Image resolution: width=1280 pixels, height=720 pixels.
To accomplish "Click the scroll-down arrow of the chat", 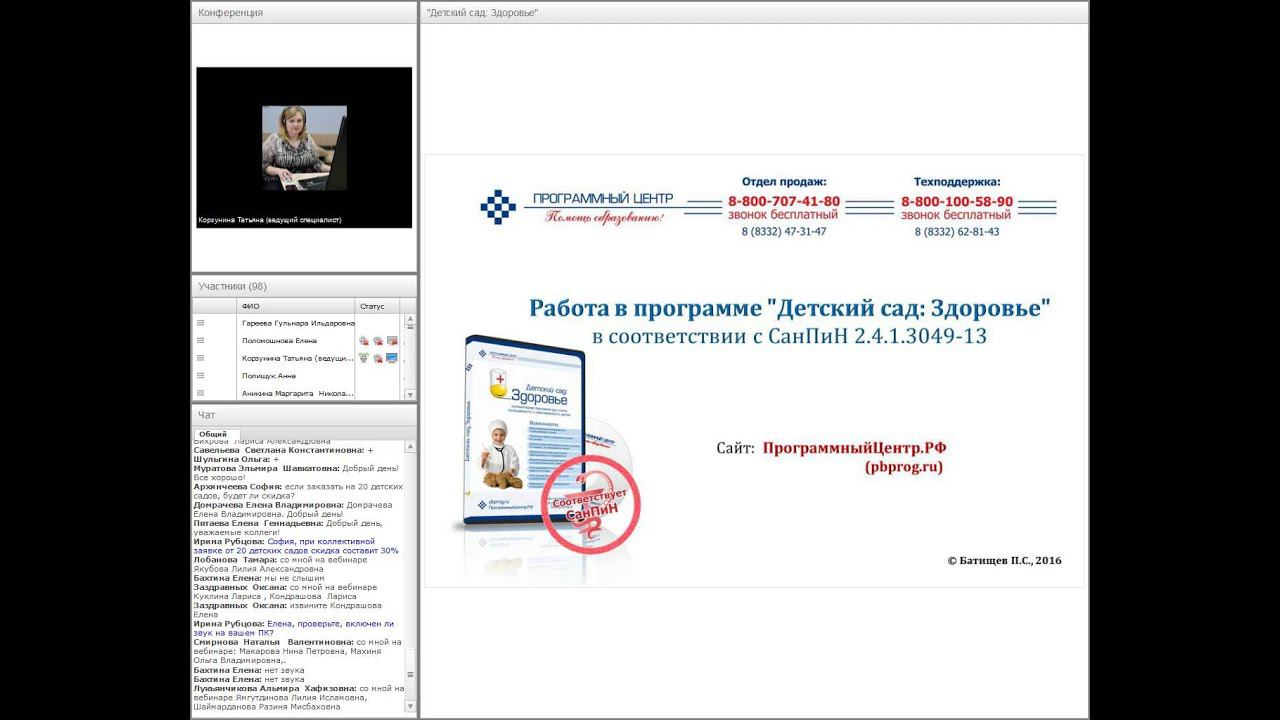I will [410, 706].
